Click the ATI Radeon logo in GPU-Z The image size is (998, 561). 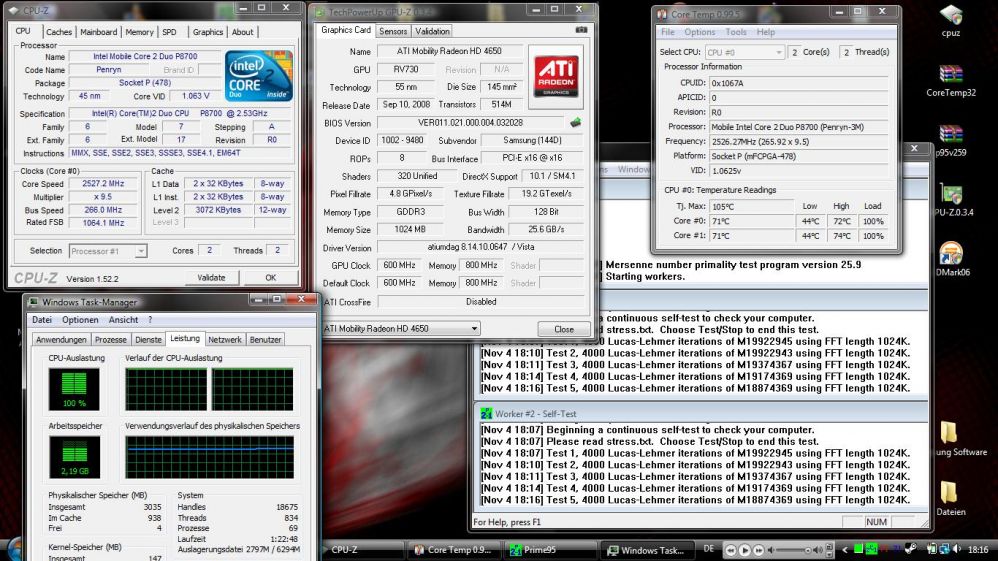[x=555, y=77]
